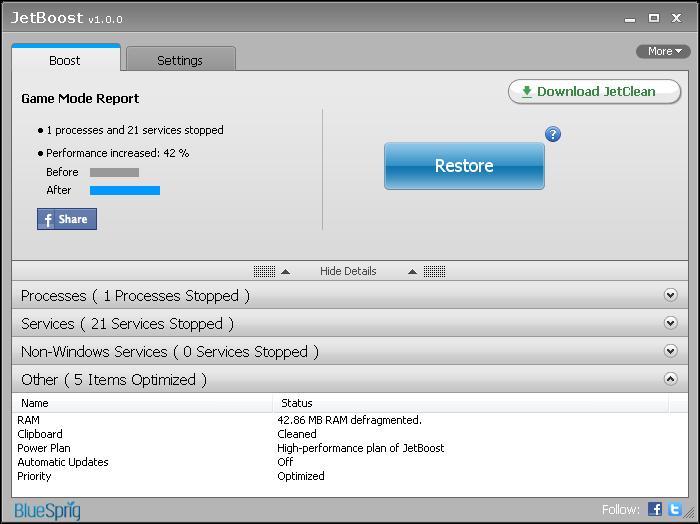The height and width of the screenshot is (524, 700).
Task: Click the up arrow left of Hide Details
Action: pyautogui.click(x=286, y=272)
